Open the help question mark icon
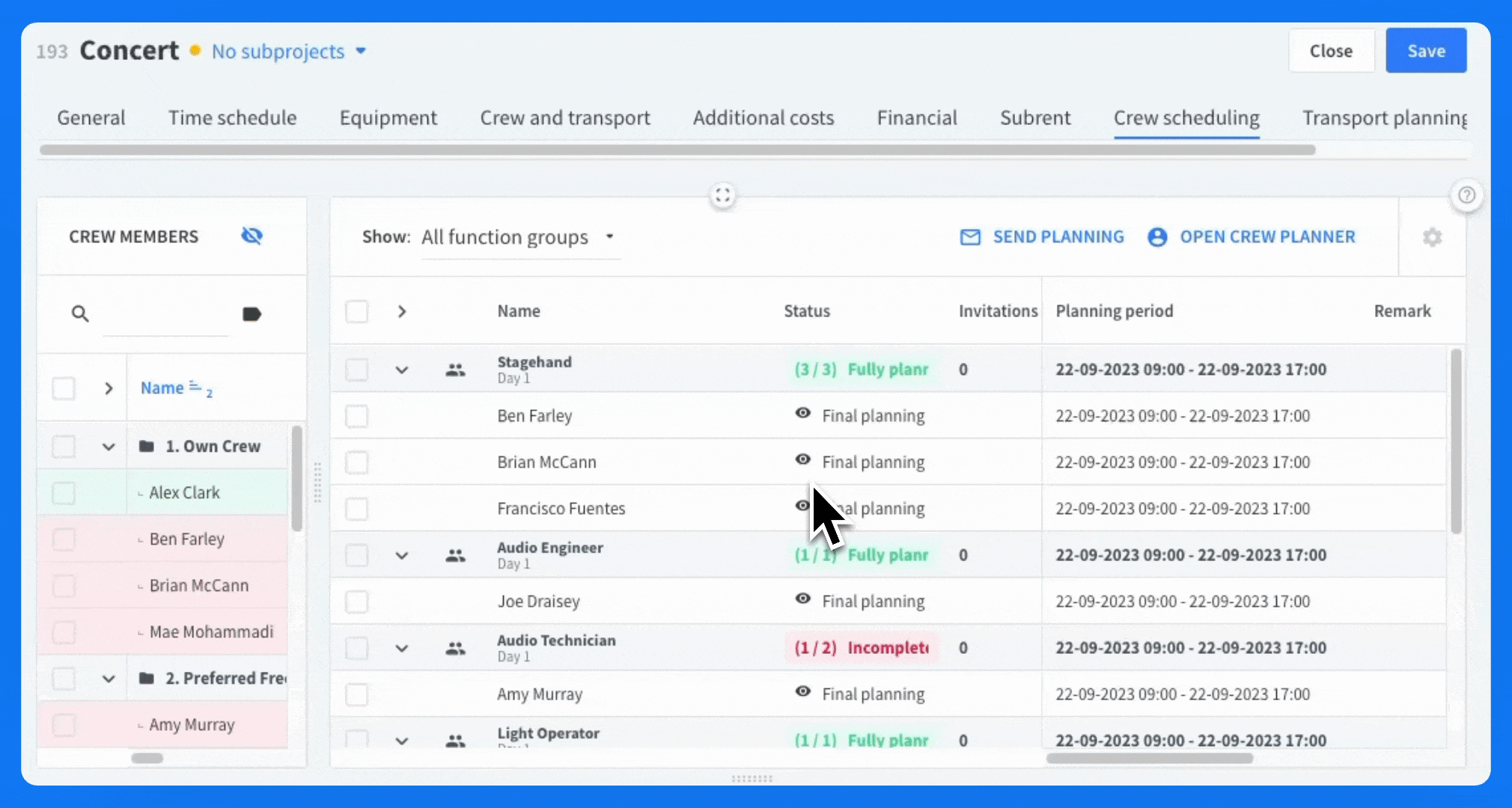Viewport: 1512px width, 808px height. [1466, 195]
